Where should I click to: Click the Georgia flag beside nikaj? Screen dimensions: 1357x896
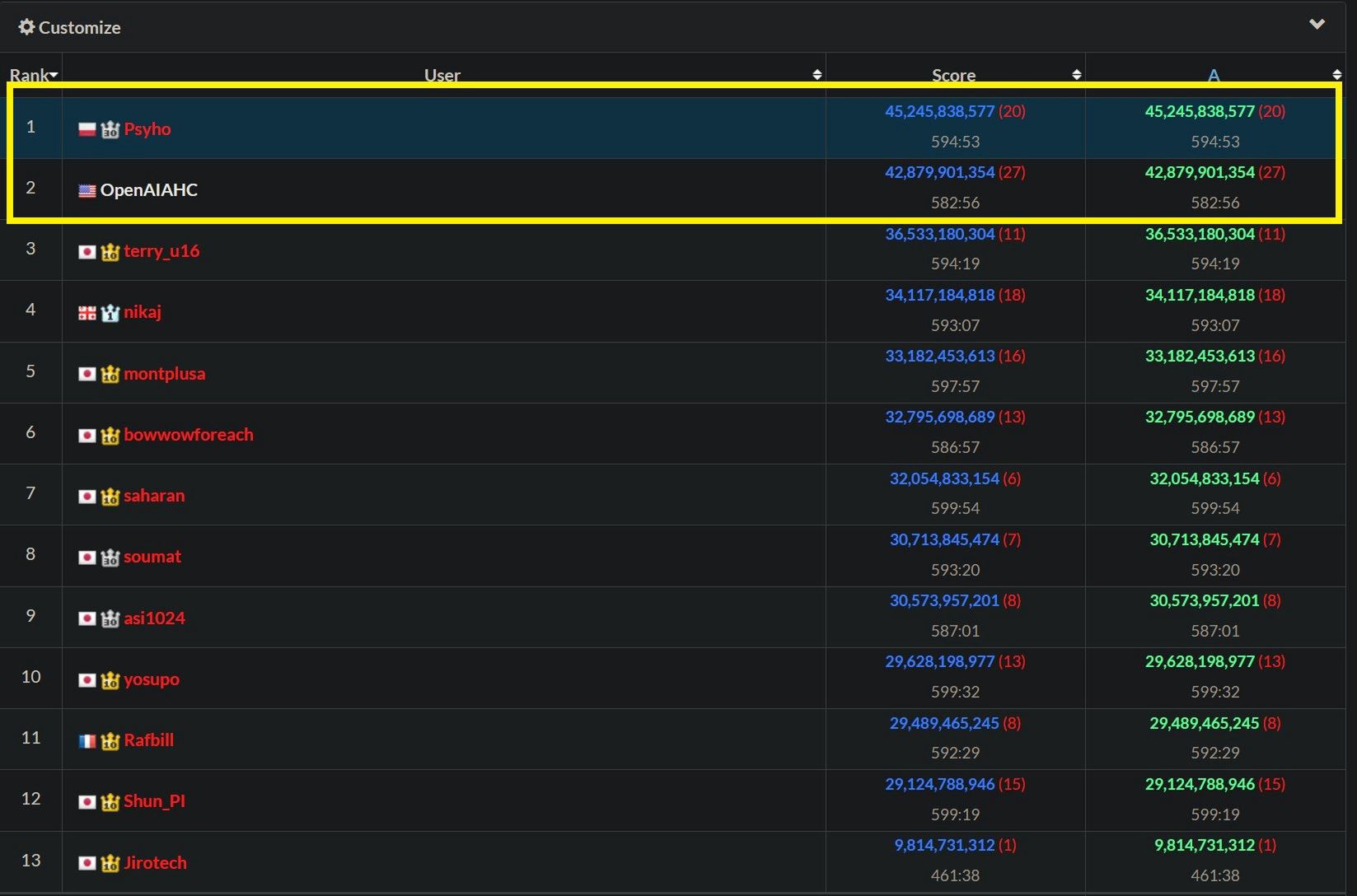(87, 313)
